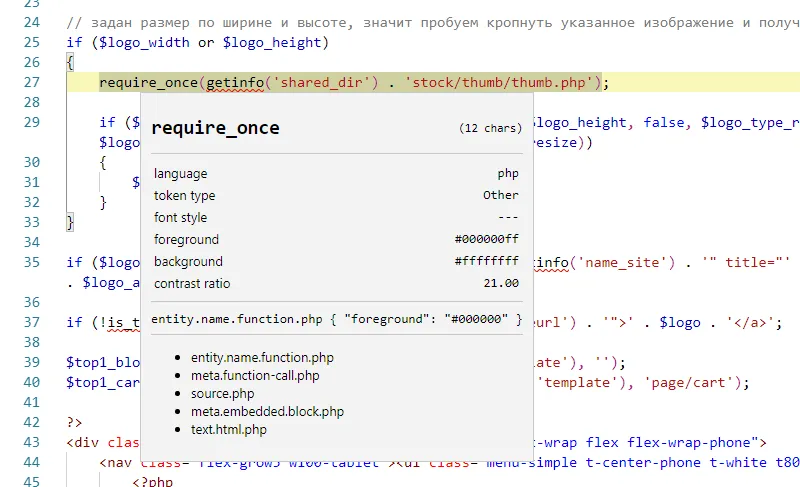Click the background value #ffffffff
Viewport: 800px width, 487px height.
point(486,262)
